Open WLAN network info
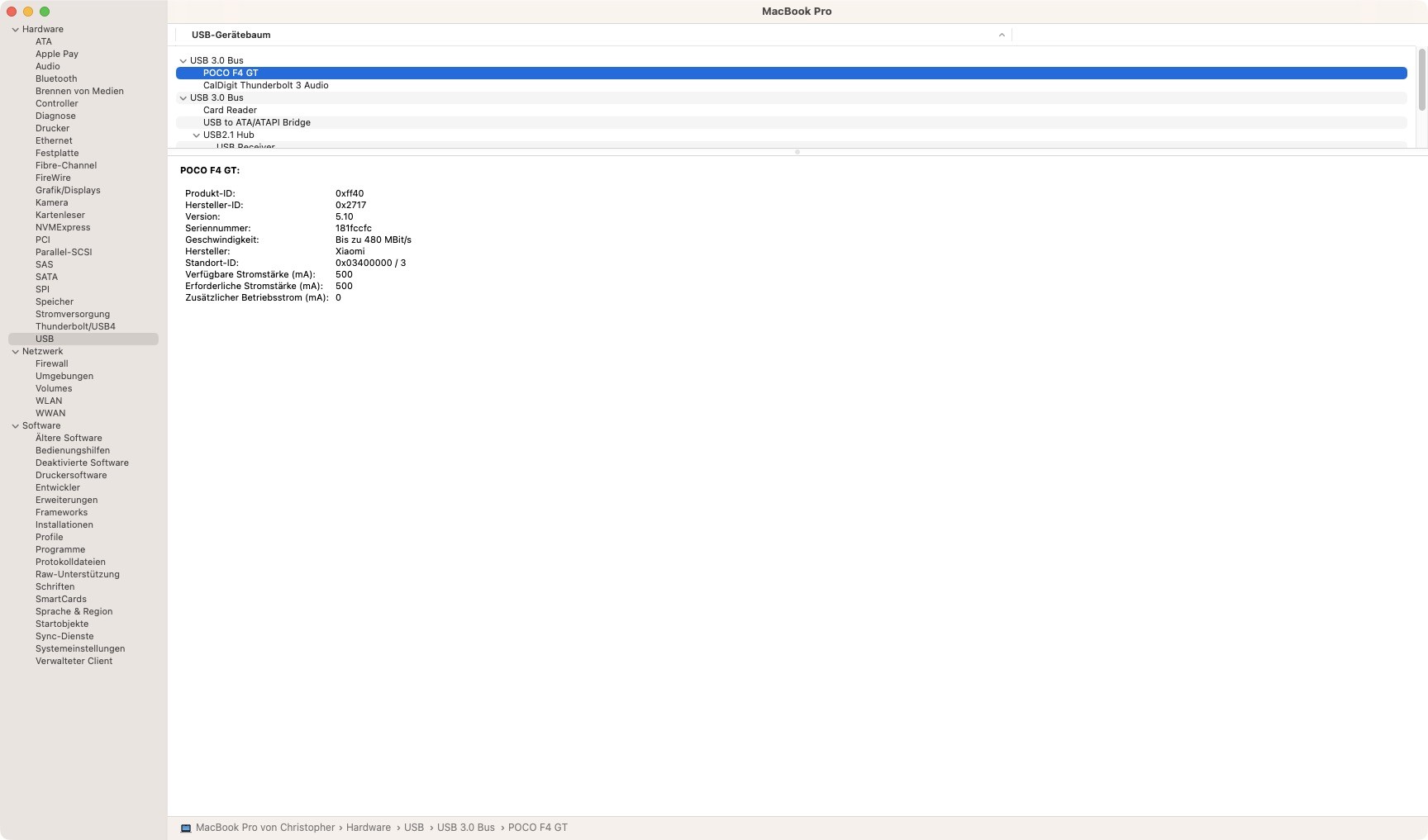1428x840 pixels. [x=49, y=401]
